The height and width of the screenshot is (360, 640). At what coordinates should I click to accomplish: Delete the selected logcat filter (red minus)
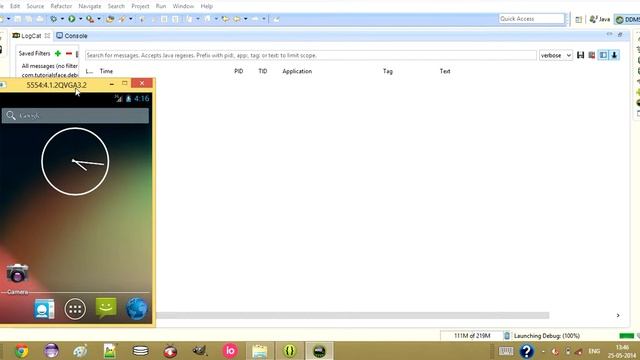pyautogui.click(x=69, y=53)
